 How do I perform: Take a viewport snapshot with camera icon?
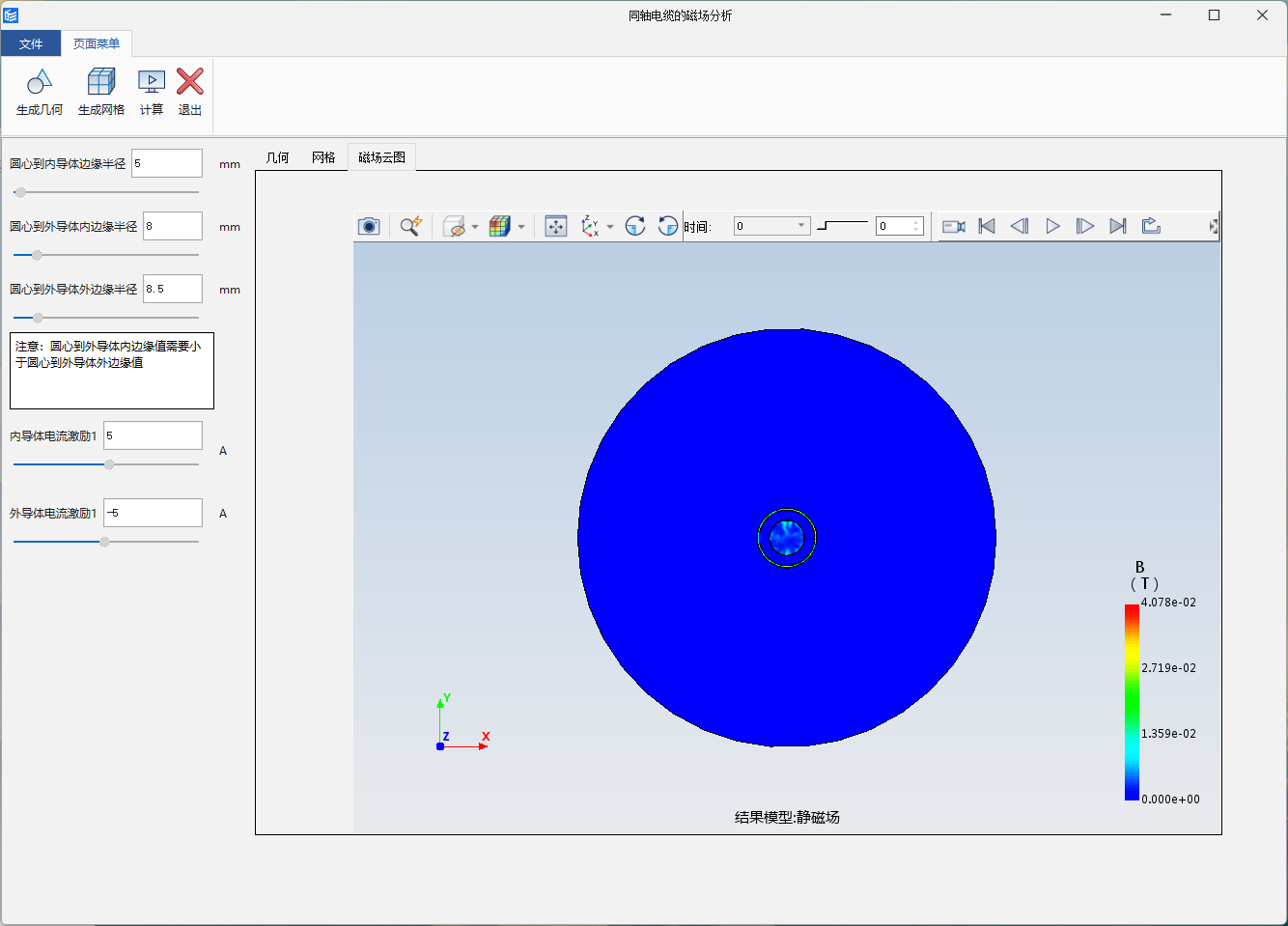tap(369, 226)
